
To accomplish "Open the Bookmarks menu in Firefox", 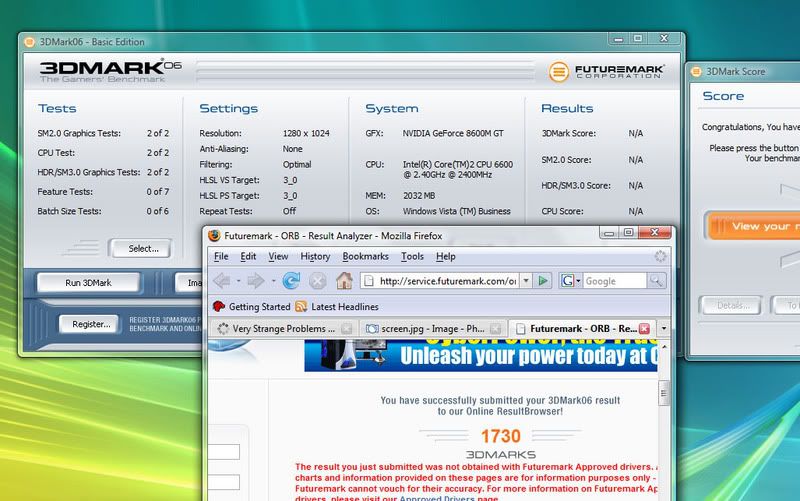I will 365,256.
